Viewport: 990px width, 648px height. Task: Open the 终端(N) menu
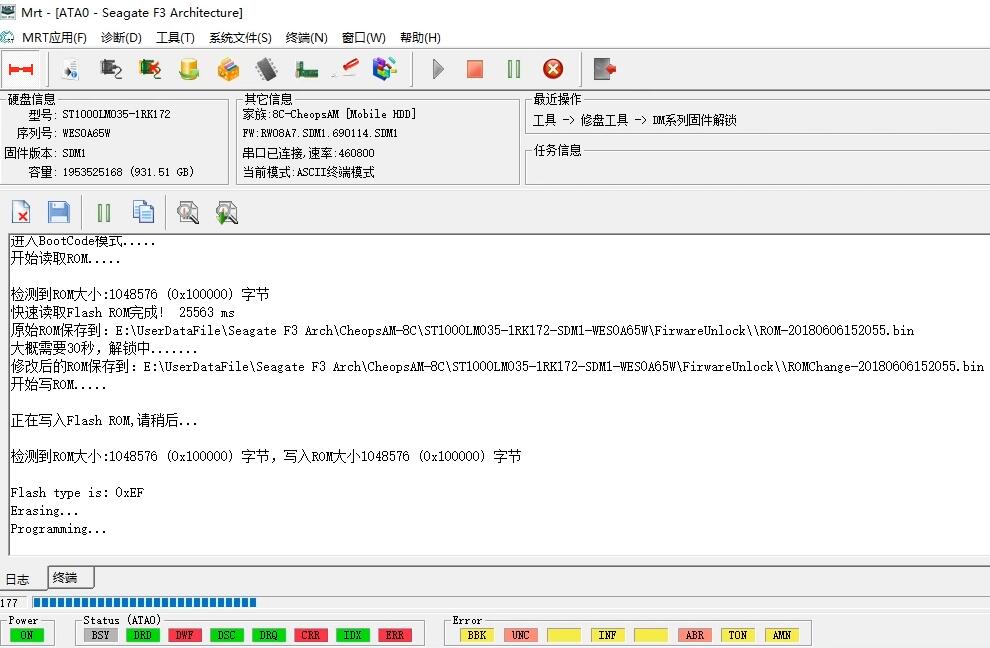coord(306,38)
